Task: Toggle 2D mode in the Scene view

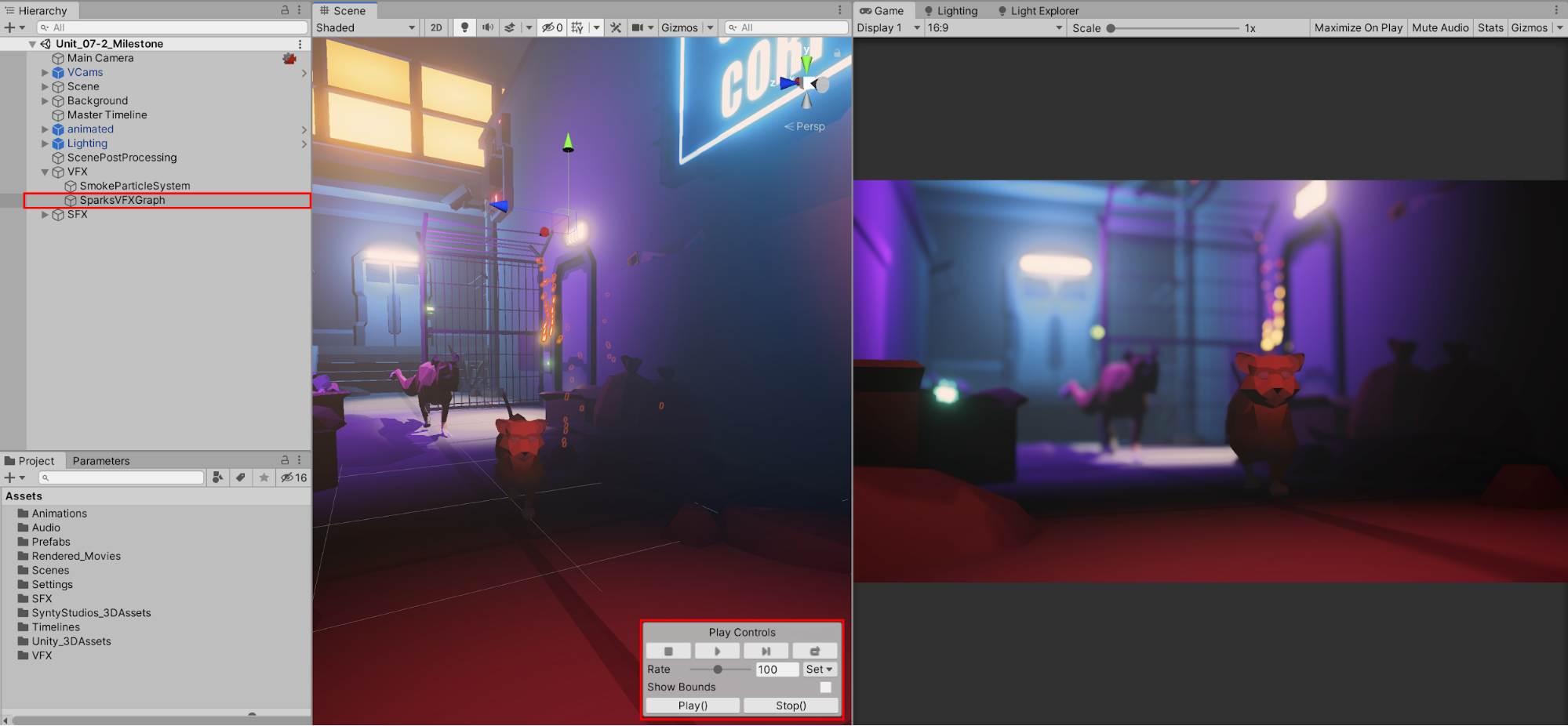Action: (436, 27)
